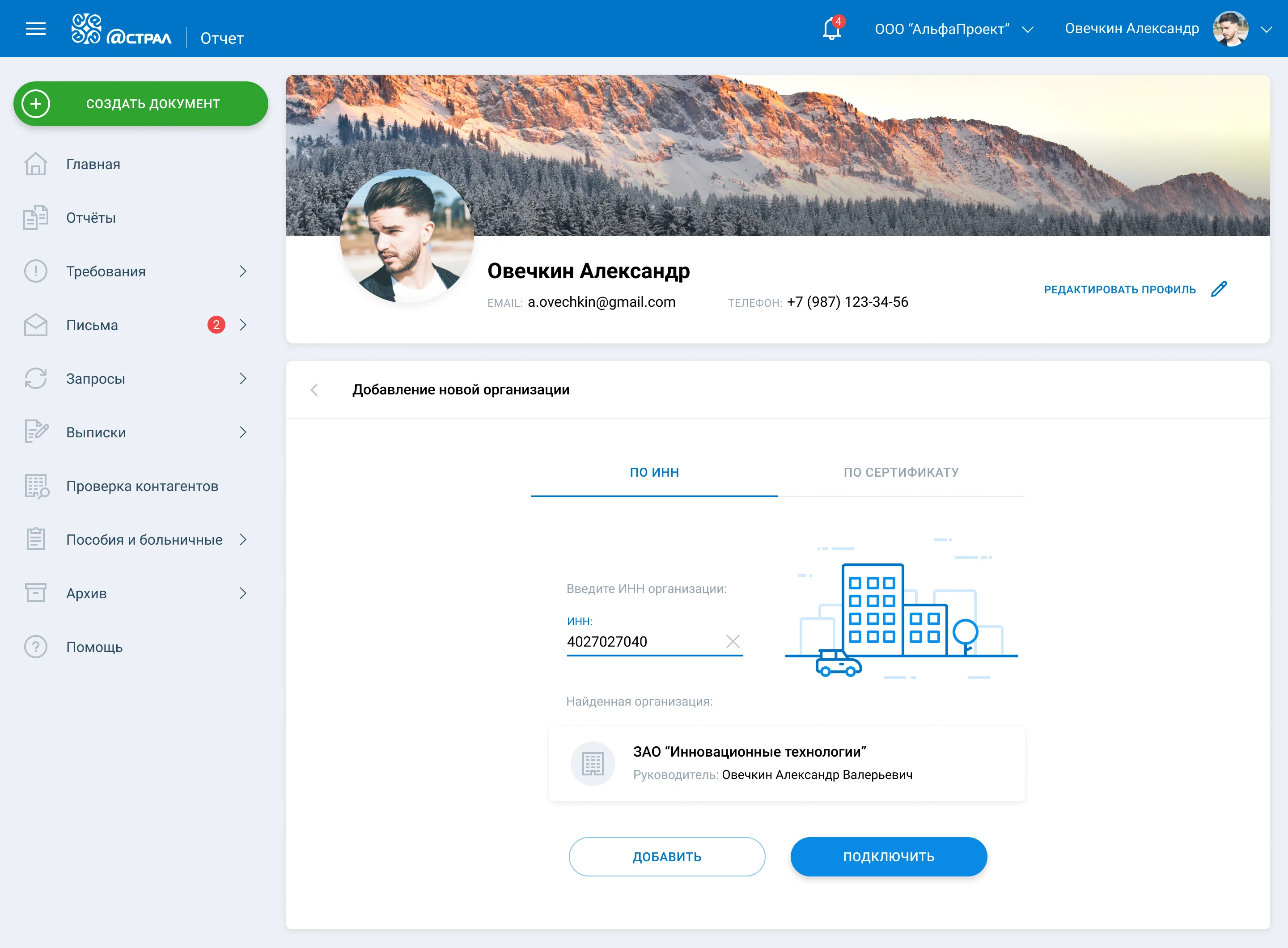
Task: Expand the Пособия и больничные chevron
Action: [x=243, y=539]
